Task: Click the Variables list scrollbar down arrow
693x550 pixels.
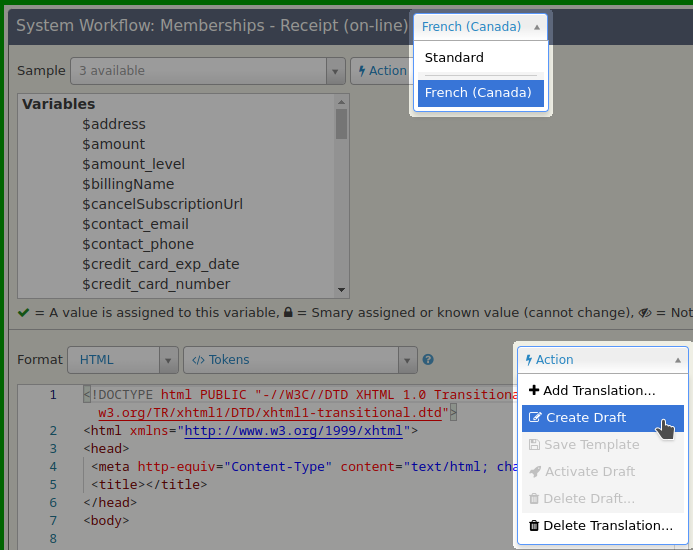Action: (x=341, y=289)
